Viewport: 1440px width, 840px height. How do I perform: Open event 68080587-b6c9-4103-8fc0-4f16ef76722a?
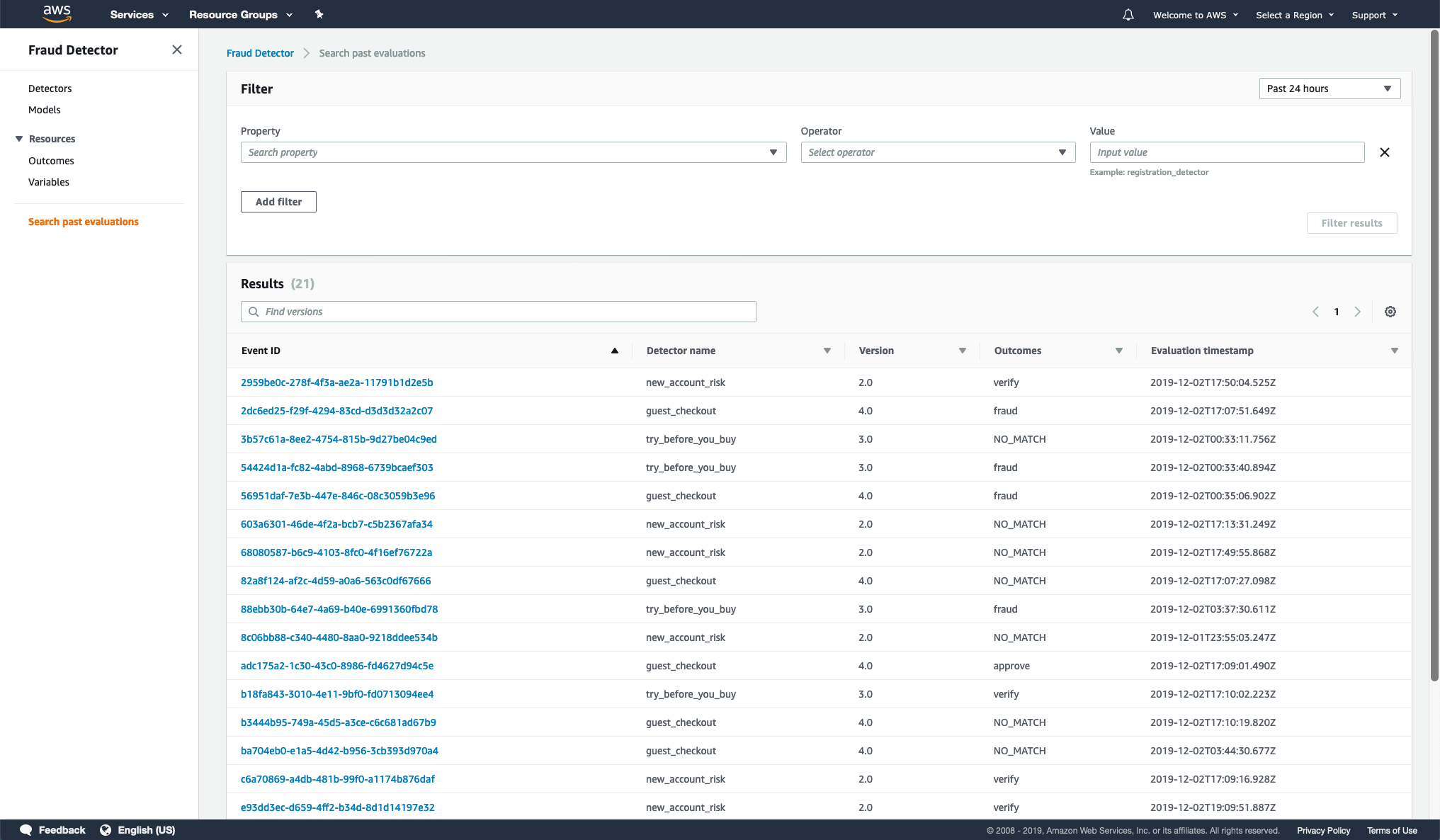point(336,552)
